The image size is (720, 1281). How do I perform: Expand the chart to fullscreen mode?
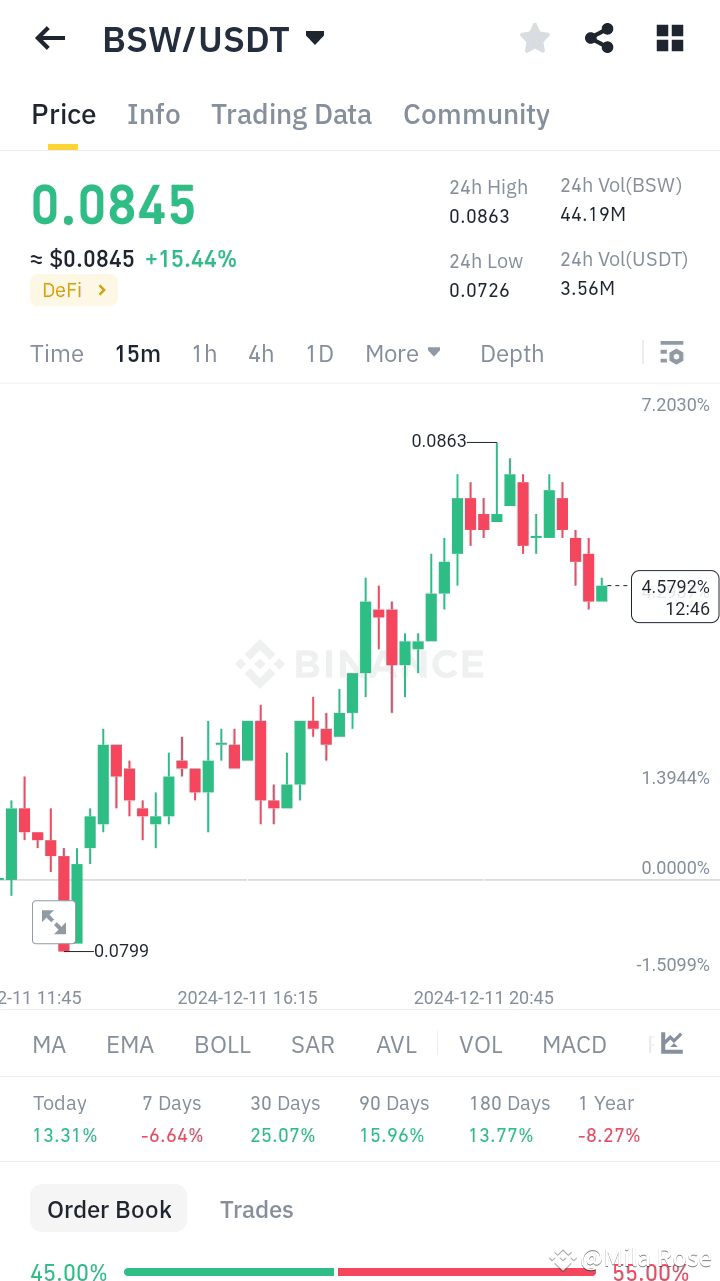point(56,922)
